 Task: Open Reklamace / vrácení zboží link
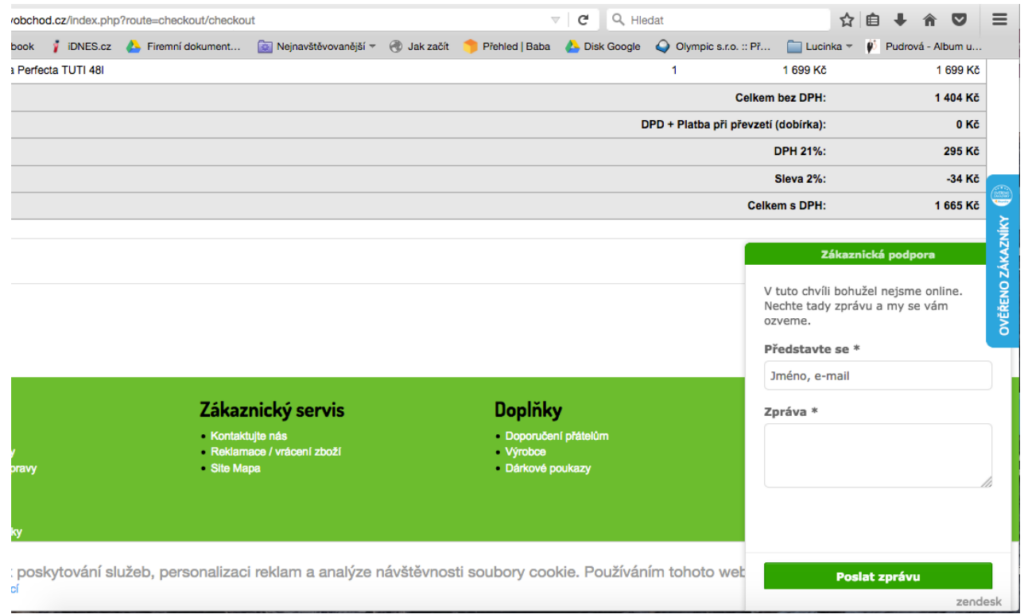point(275,452)
